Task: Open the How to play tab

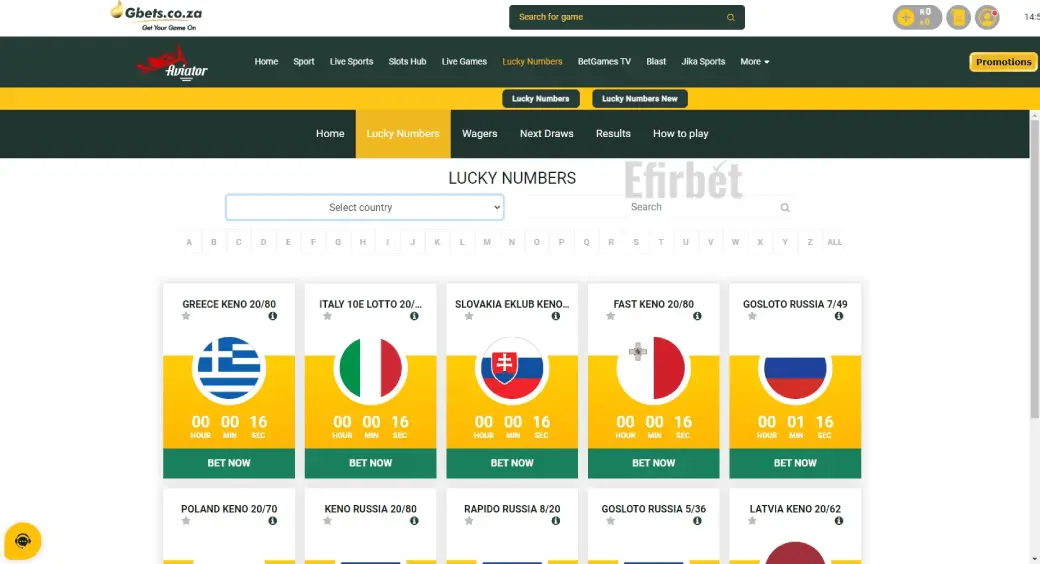Action: point(681,133)
